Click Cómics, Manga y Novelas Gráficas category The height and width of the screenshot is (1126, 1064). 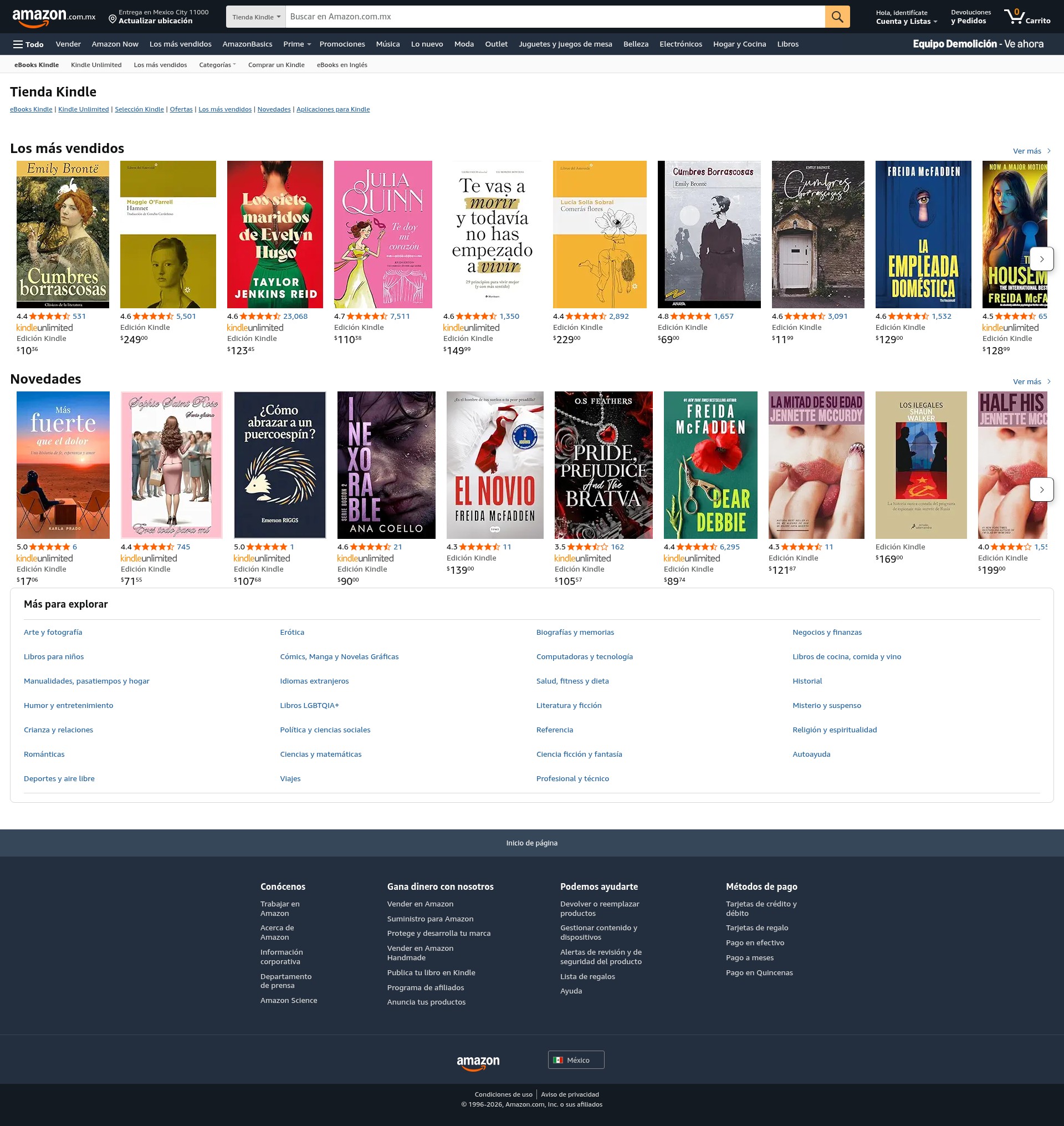[339, 656]
